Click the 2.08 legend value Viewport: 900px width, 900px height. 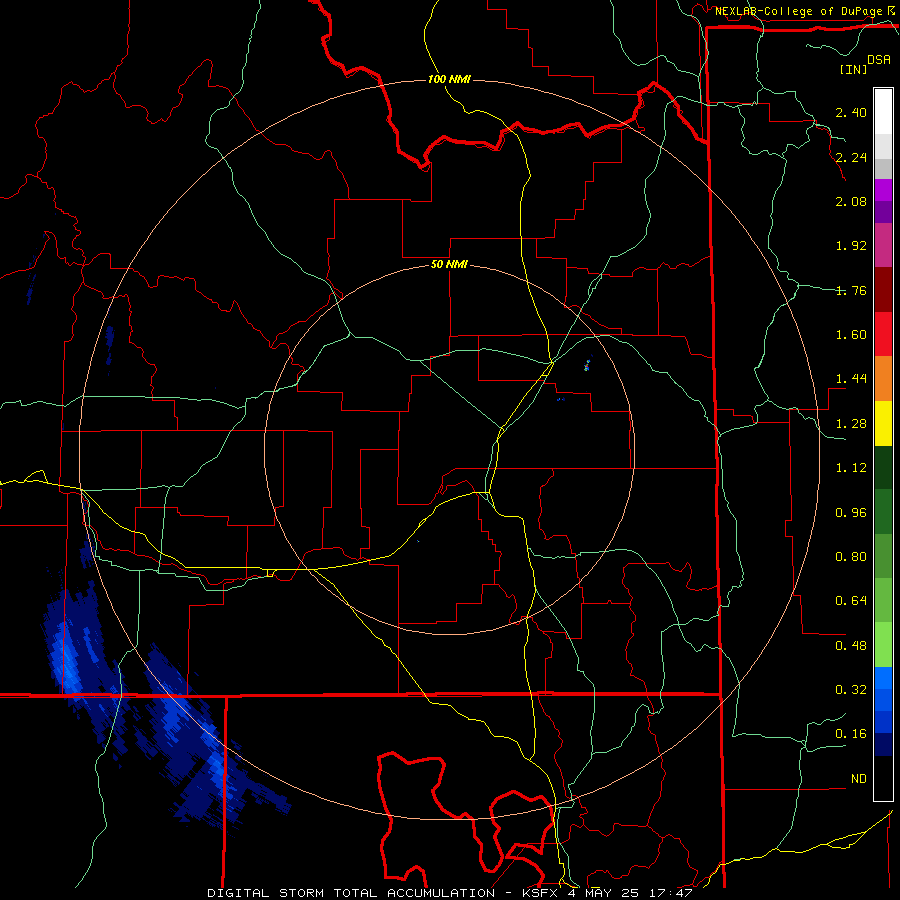851,201
